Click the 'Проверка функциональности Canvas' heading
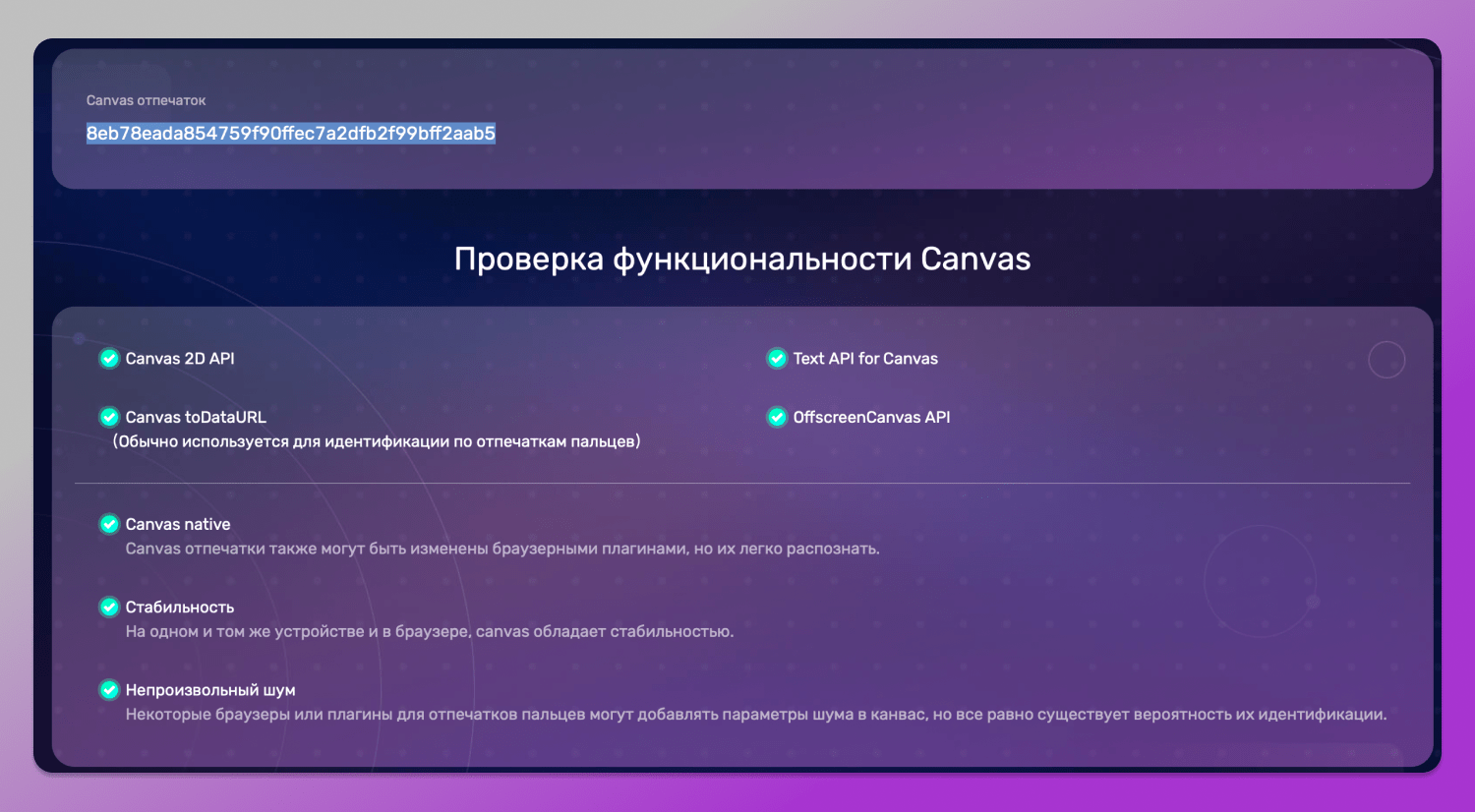Image resolution: width=1475 pixels, height=812 pixels. (742, 260)
